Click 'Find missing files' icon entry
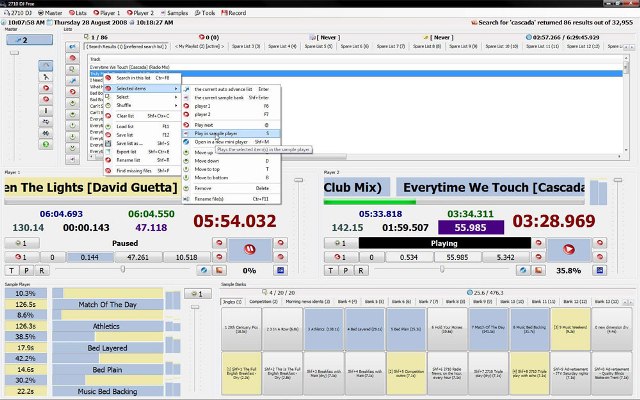 (109, 171)
